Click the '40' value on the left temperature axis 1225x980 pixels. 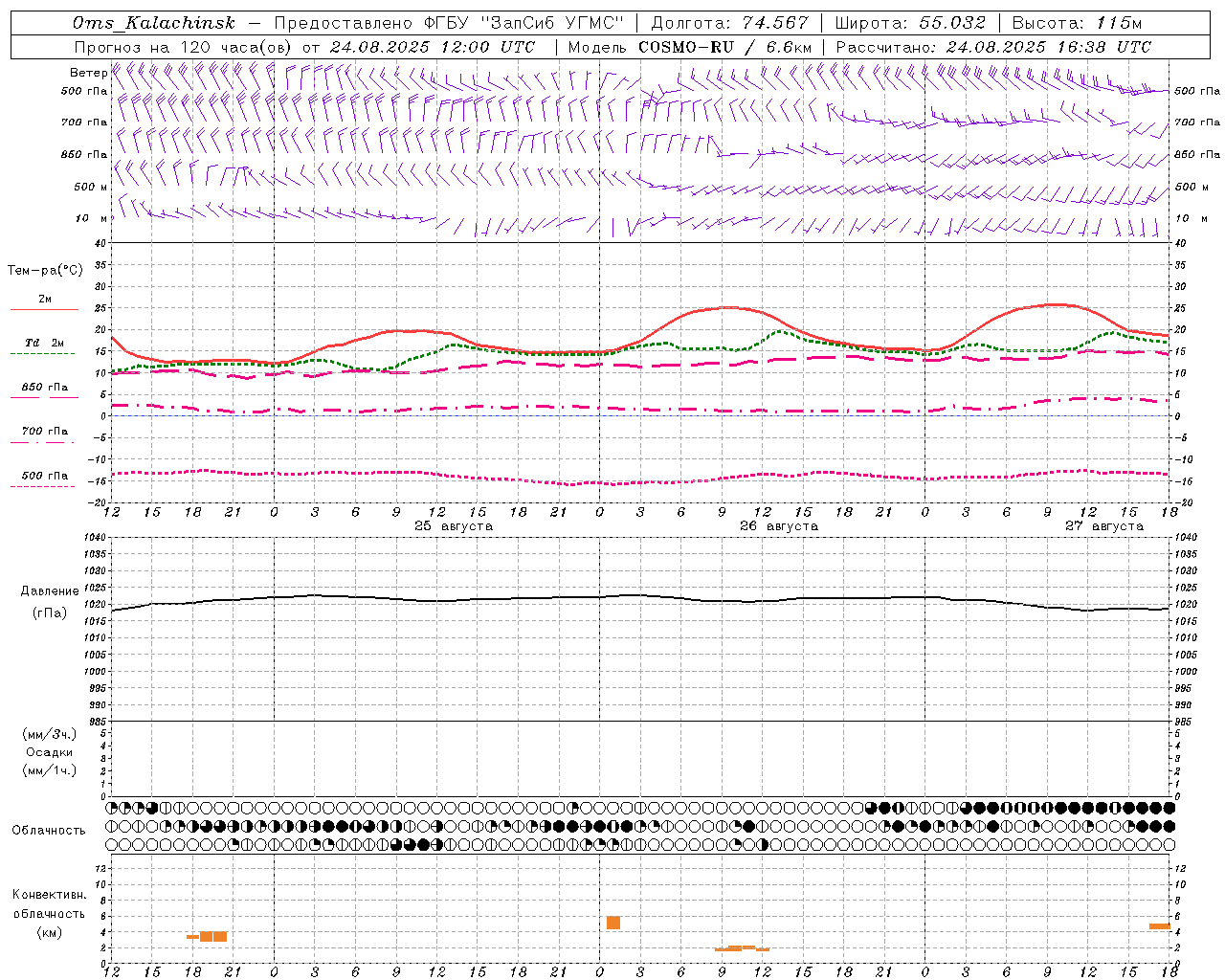(100, 243)
